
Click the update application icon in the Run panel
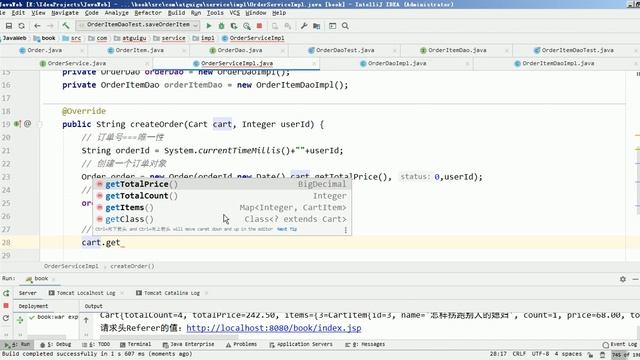tap(6, 318)
